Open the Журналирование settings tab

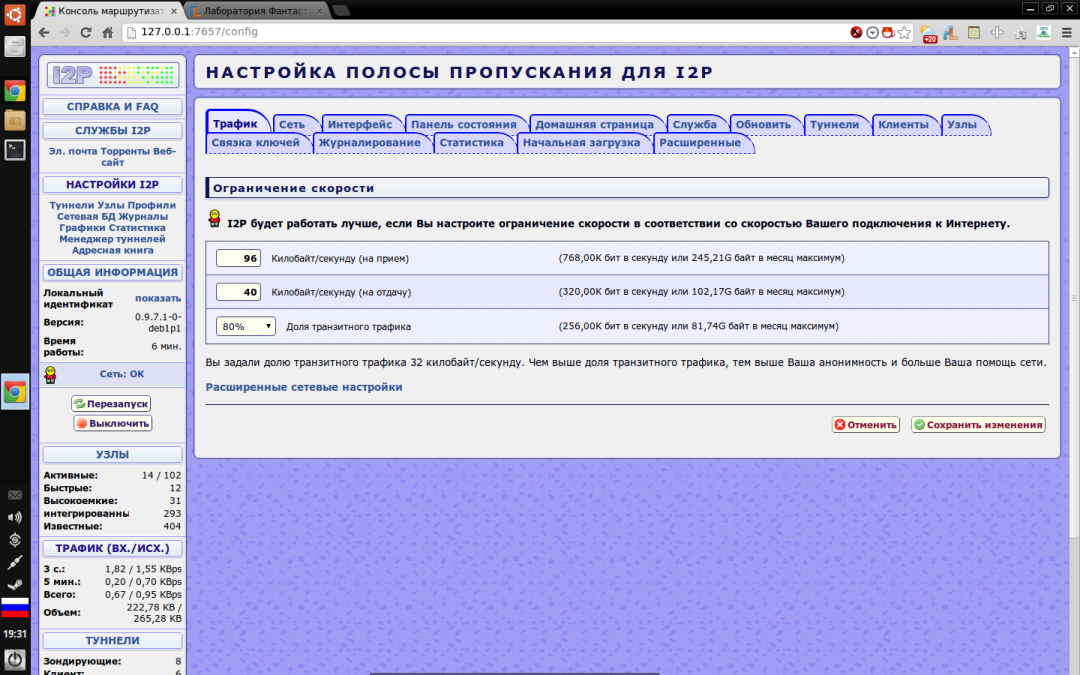pyautogui.click(x=369, y=143)
